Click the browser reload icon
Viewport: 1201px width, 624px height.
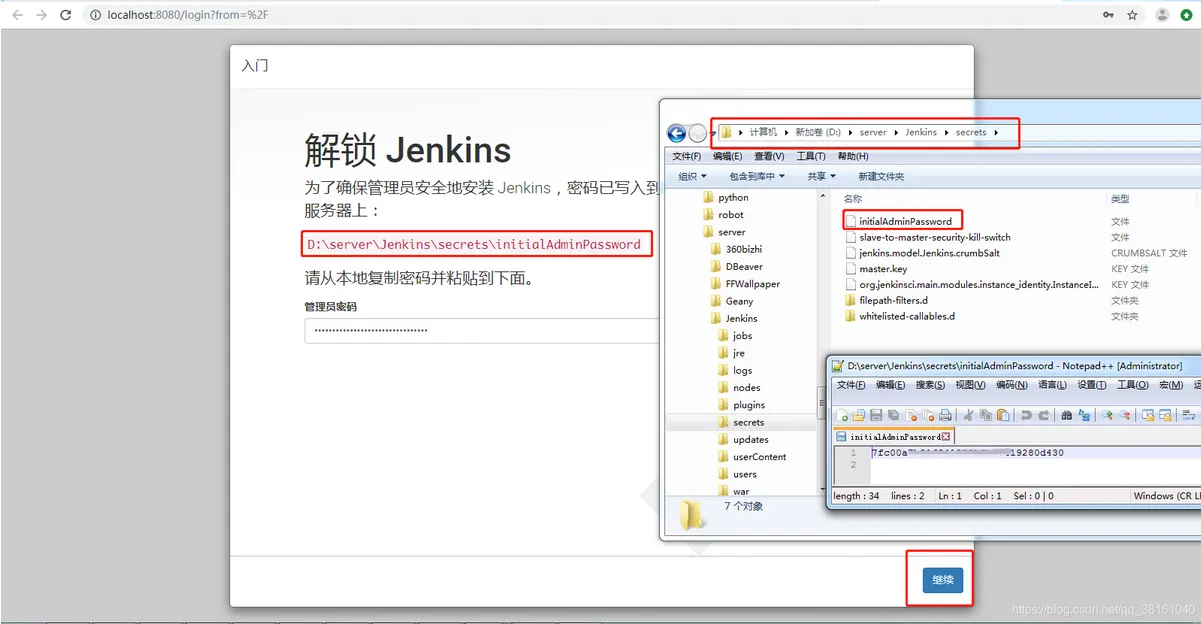(x=66, y=15)
